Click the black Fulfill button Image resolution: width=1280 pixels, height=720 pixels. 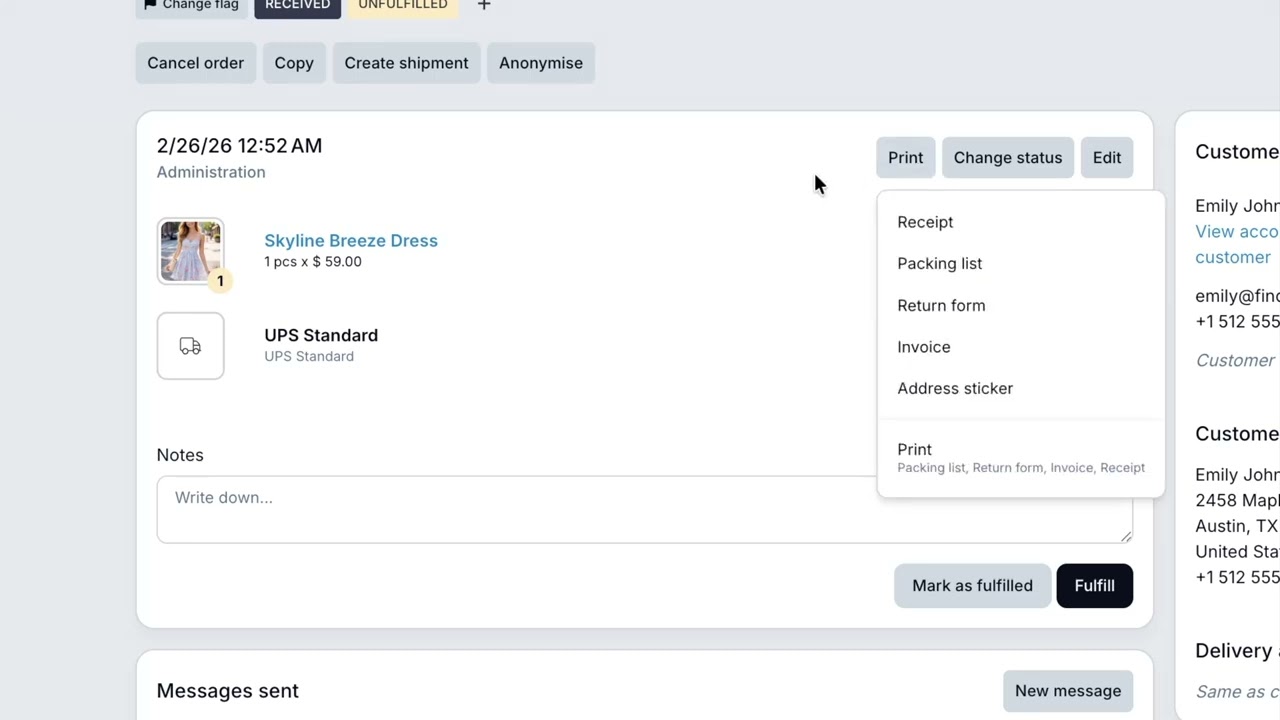click(1094, 586)
